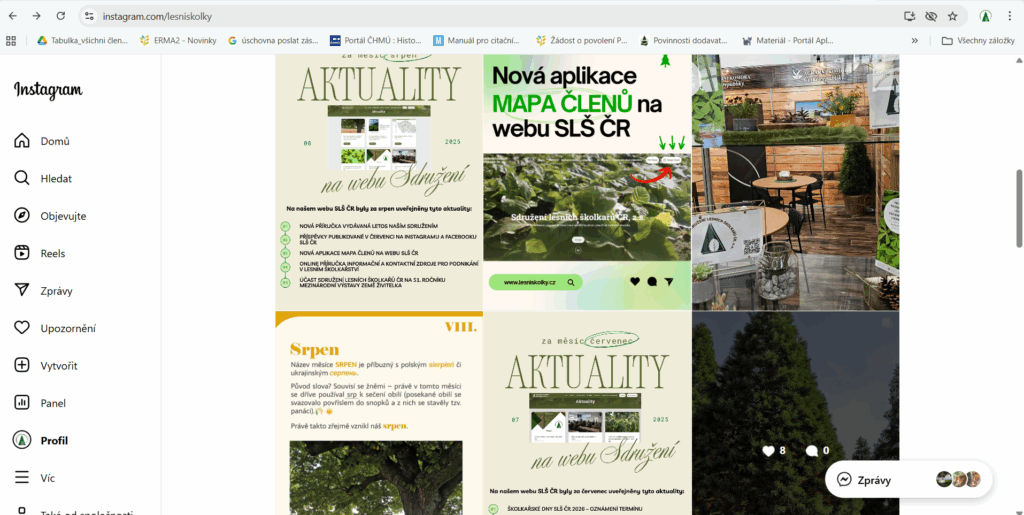This screenshot has width=1024, height=515.
Task: Click the page vertical scrollbar
Action: (x=1019, y=208)
